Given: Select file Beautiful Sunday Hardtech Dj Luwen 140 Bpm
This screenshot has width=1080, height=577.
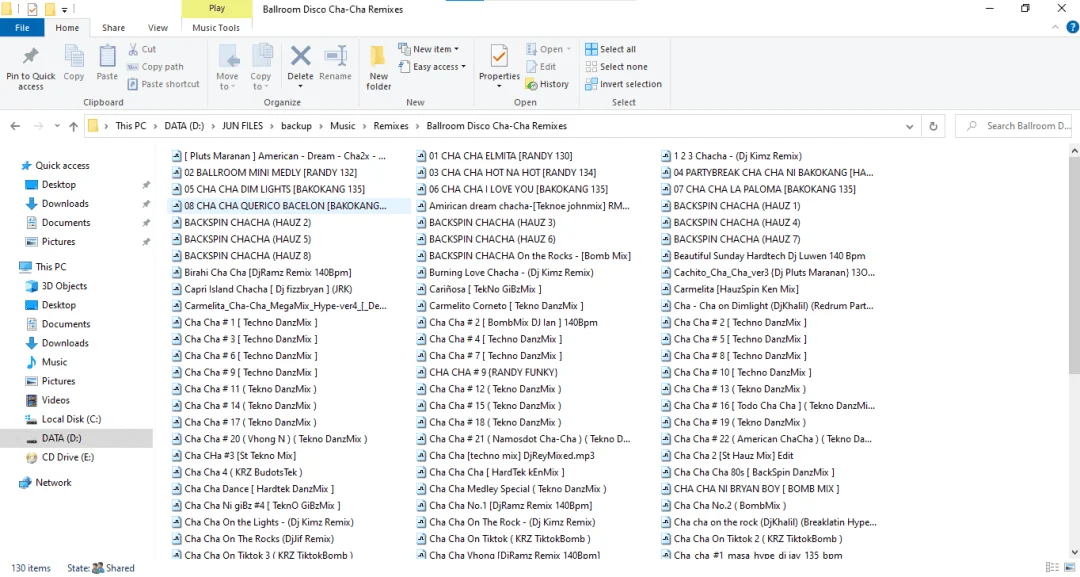Looking at the screenshot, I should pos(769,255).
